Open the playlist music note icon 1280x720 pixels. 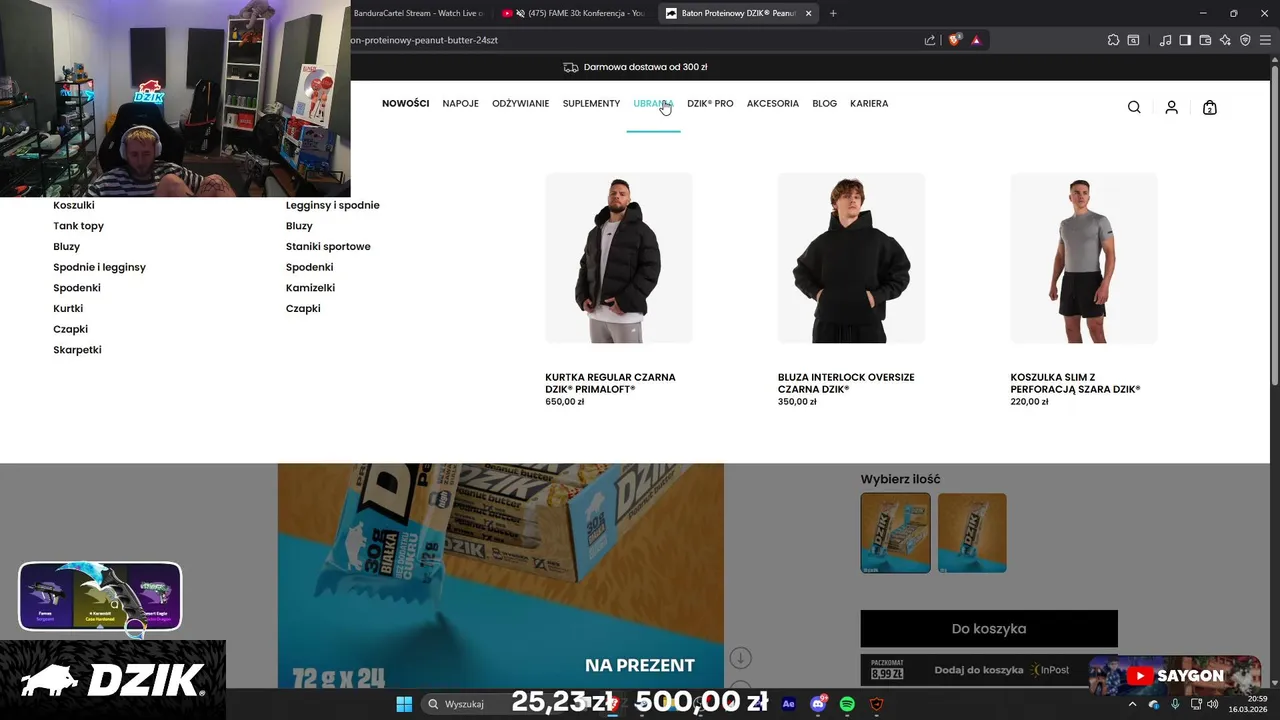pyautogui.click(x=1165, y=40)
